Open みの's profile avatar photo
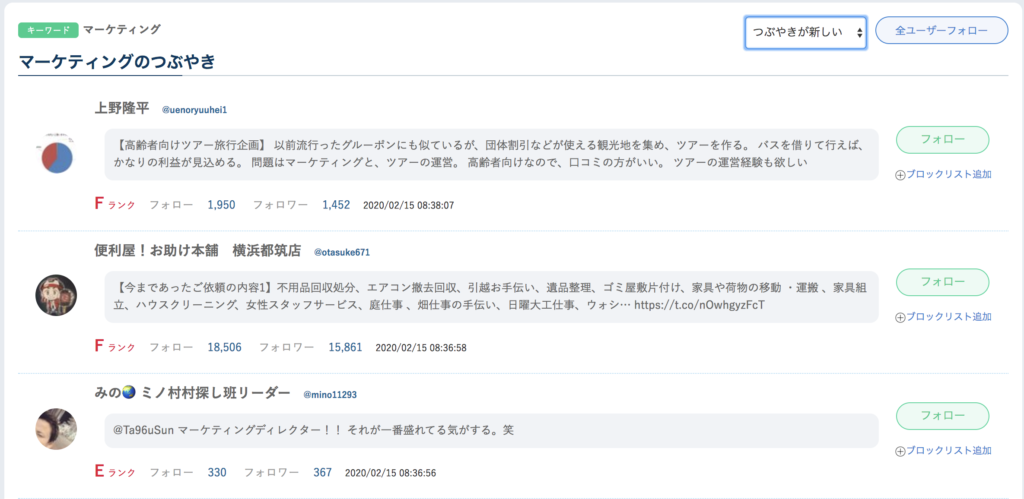The image size is (1024, 499). 56,429
